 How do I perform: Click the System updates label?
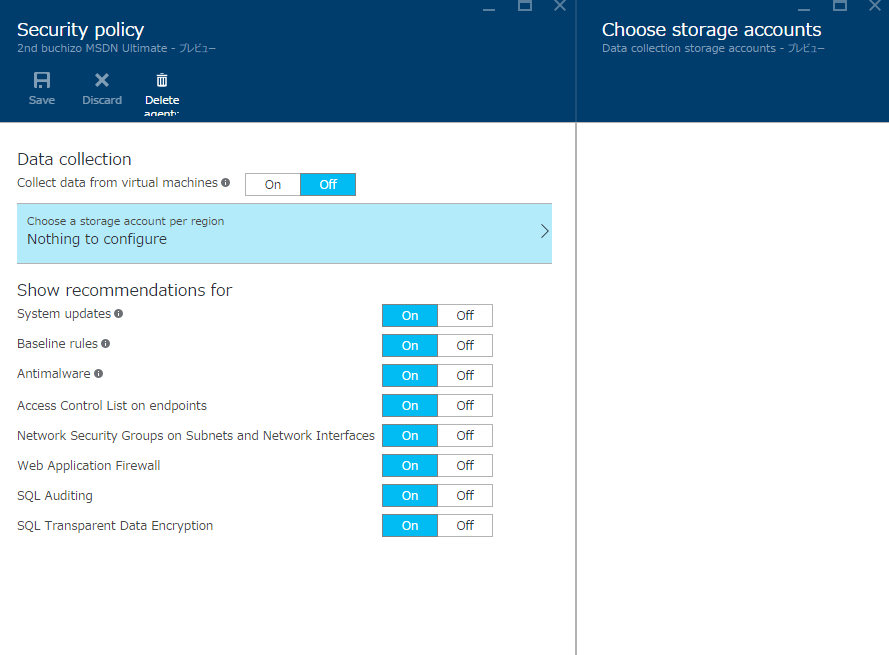coord(64,314)
